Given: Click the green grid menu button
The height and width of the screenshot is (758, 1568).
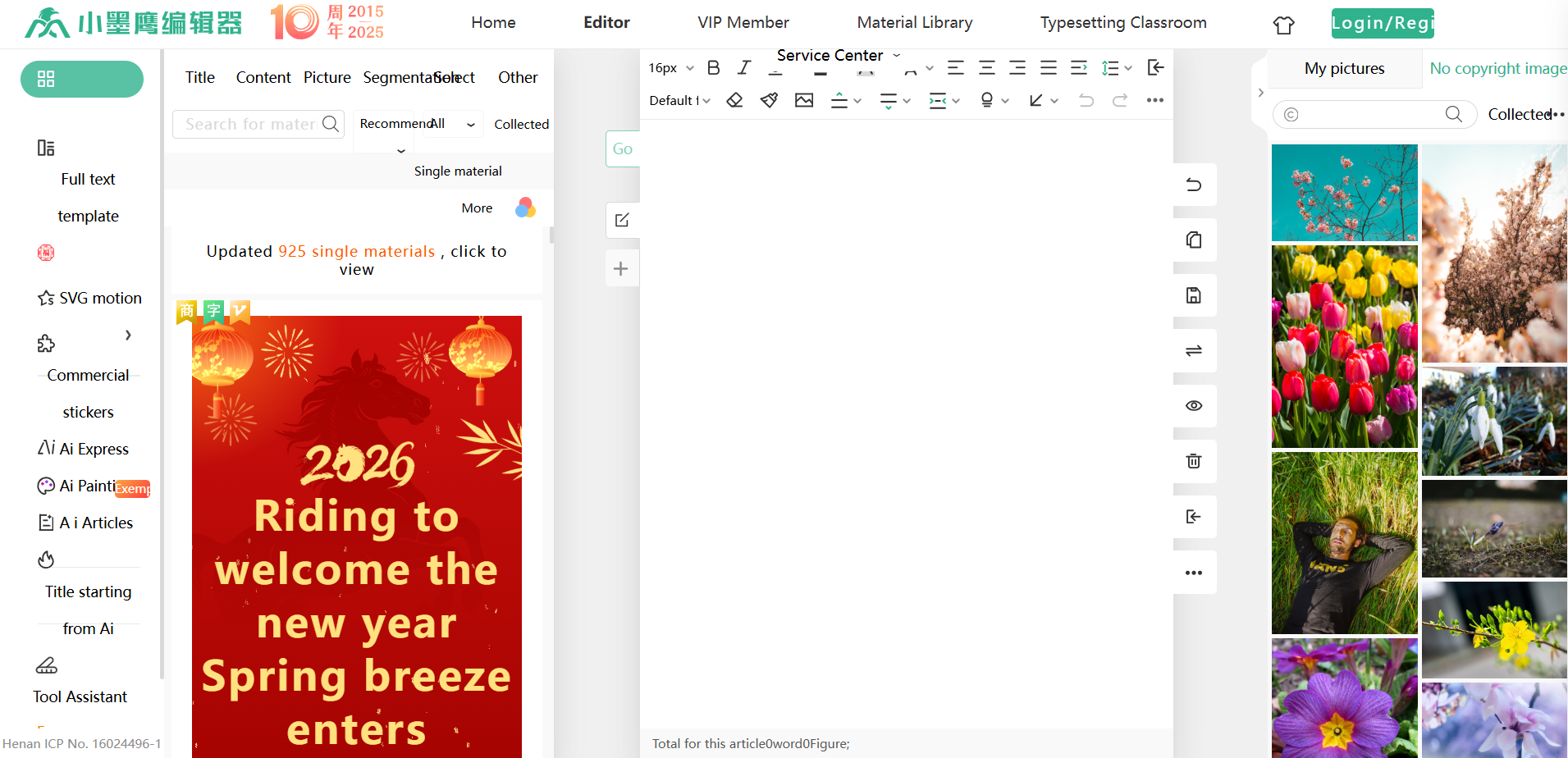Looking at the screenshot, I should click(x=82, y=79).
